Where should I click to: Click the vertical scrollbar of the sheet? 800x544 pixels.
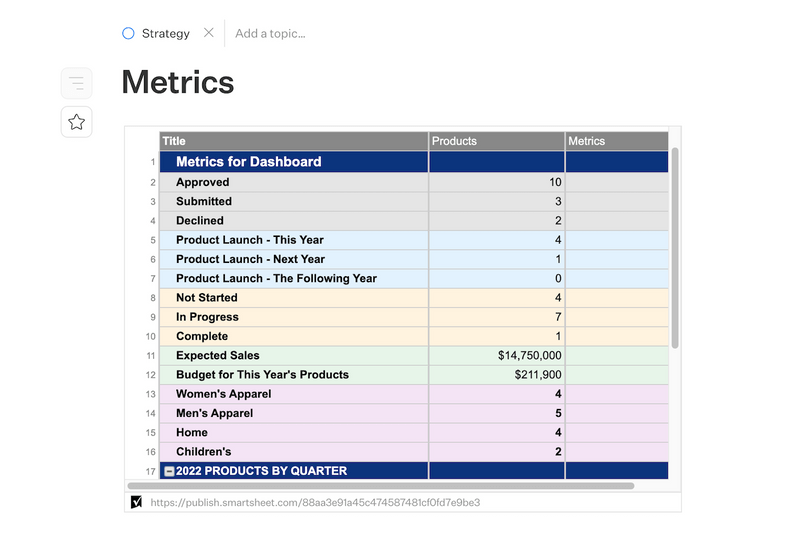[x=675, y=250]
